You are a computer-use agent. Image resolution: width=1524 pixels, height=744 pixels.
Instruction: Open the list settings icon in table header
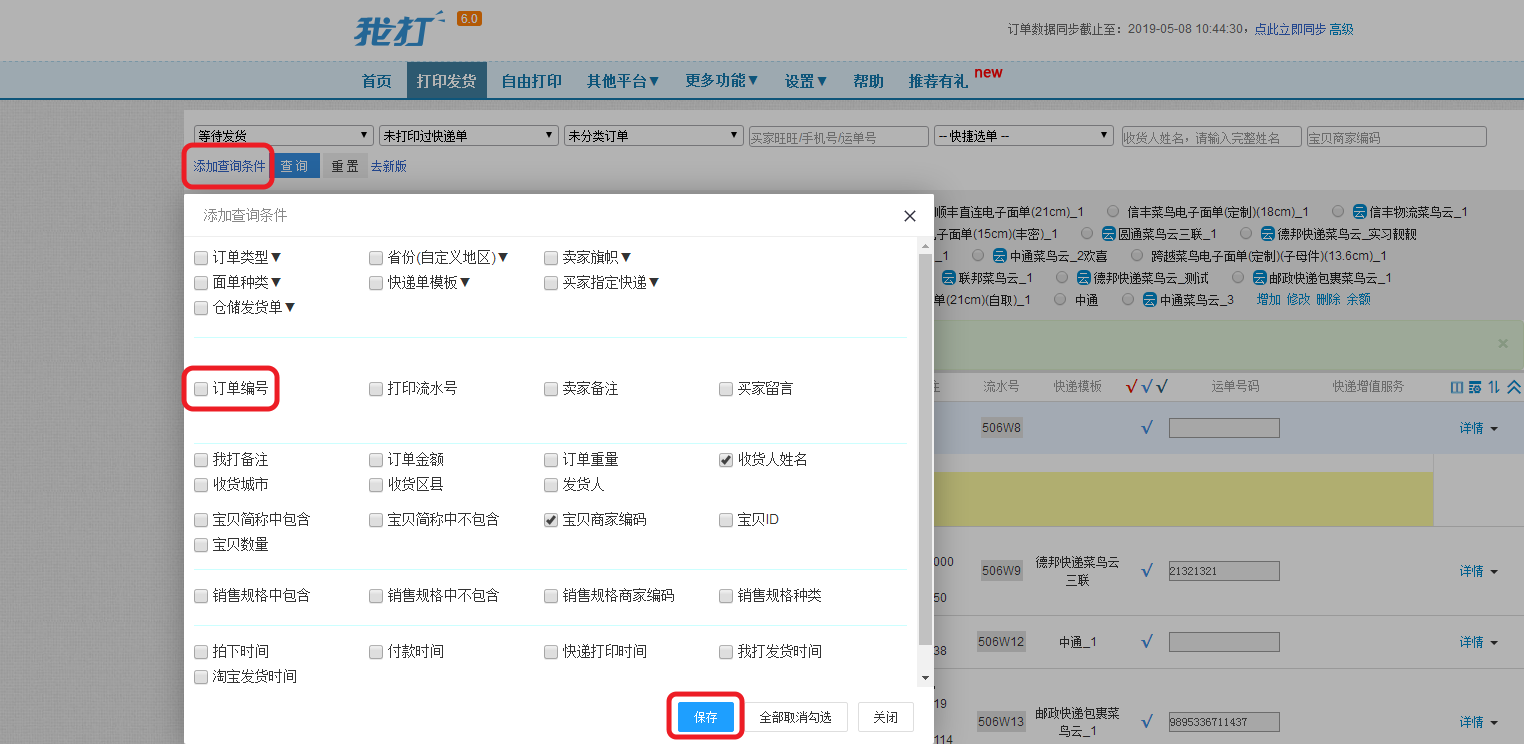click(x=1475, y=387)
